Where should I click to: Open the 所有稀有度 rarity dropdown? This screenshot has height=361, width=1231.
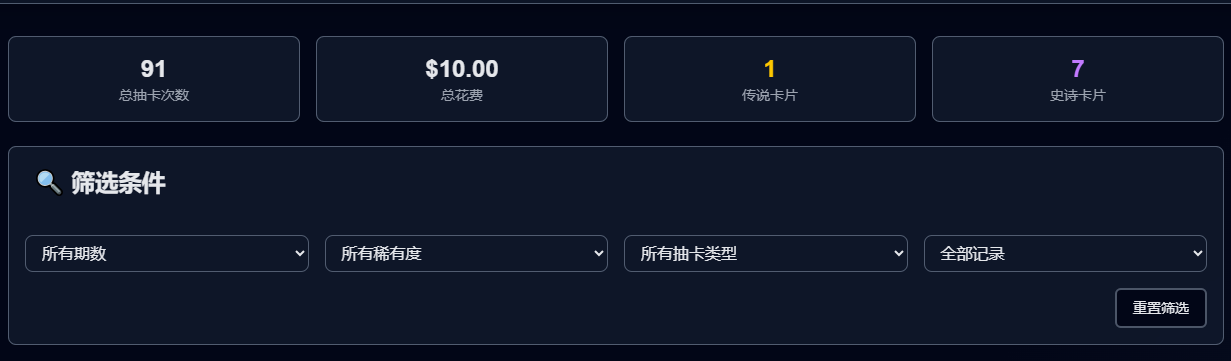pyautogui.click(x=466, y=254)
